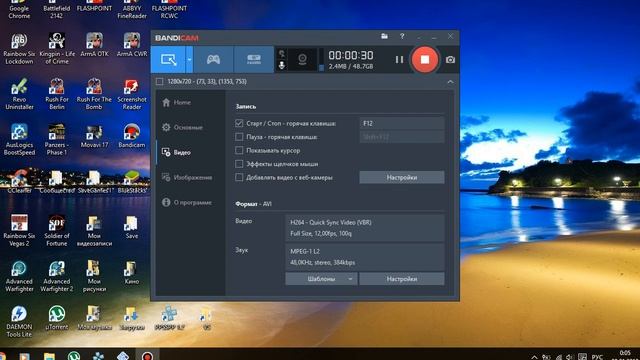The image size is (640, 360).
Task: Take a screenshot with camera icon
Action: [x=450, y=60]
